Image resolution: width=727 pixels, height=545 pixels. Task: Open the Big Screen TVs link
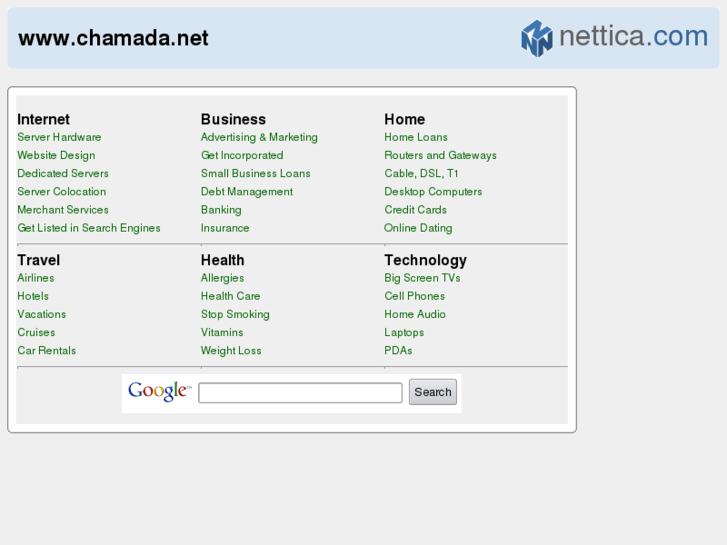pos(422,278)
